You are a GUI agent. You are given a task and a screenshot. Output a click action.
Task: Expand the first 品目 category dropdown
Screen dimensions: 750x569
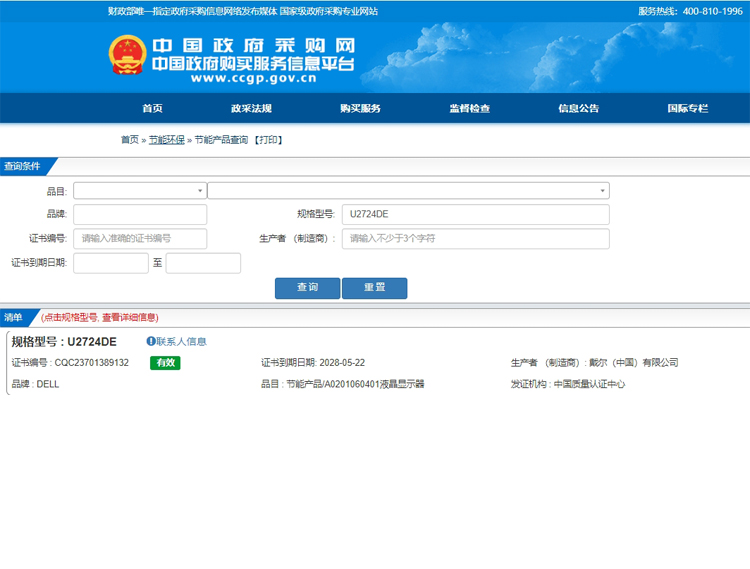pyautogui.click(x=140, y=191)
